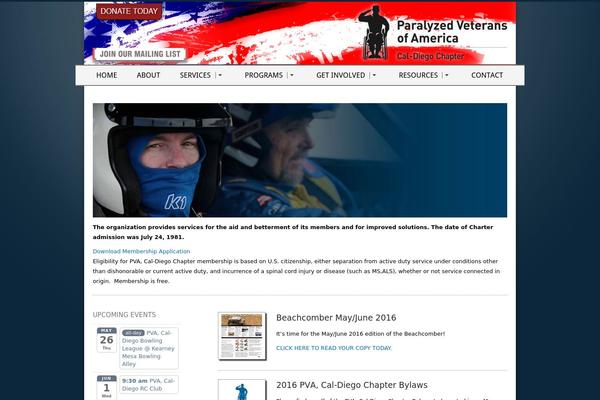
Task: Select the May 26 calendar date icon
Action: click(x=106, y=340)
